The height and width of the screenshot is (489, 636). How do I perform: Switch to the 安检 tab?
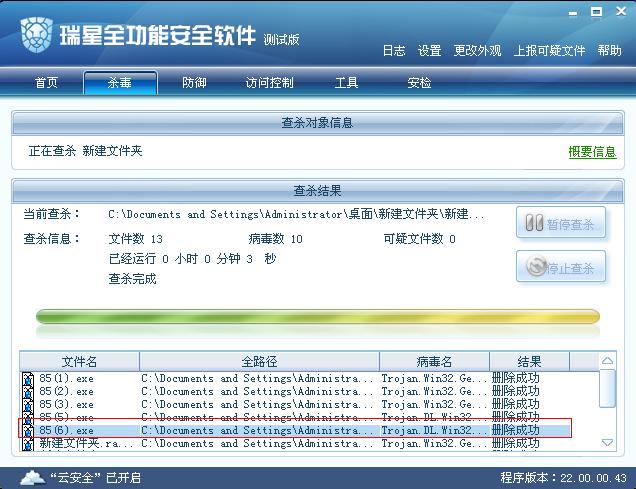click(x=419, y=83)
